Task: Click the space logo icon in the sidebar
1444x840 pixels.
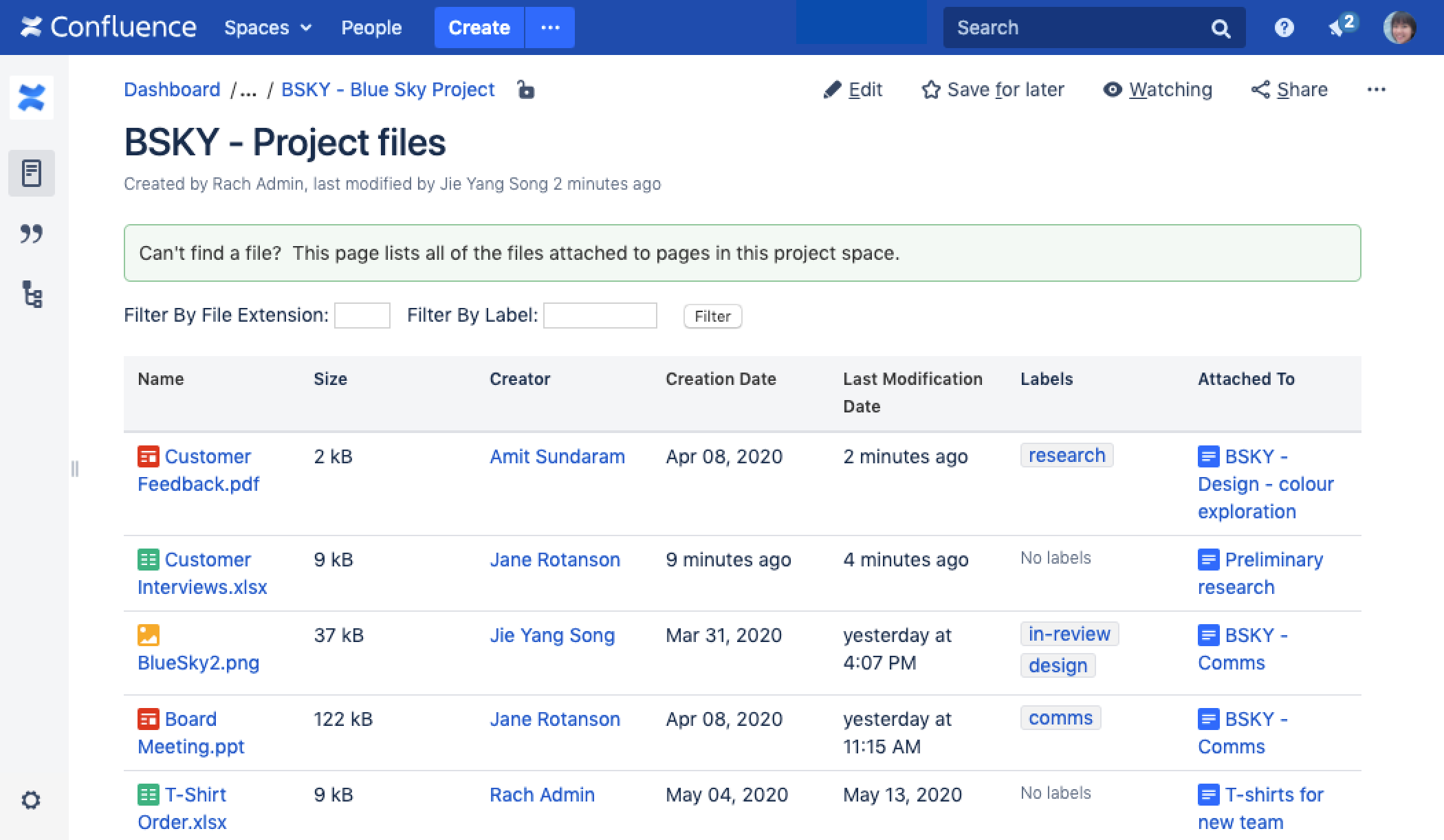Action: [x=32, y=98]
